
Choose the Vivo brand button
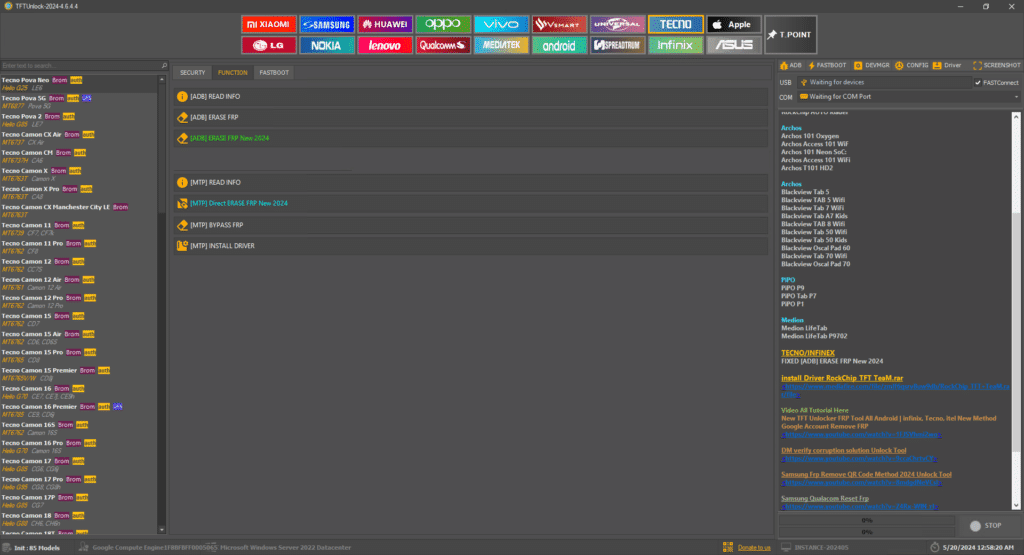(501, 24)
